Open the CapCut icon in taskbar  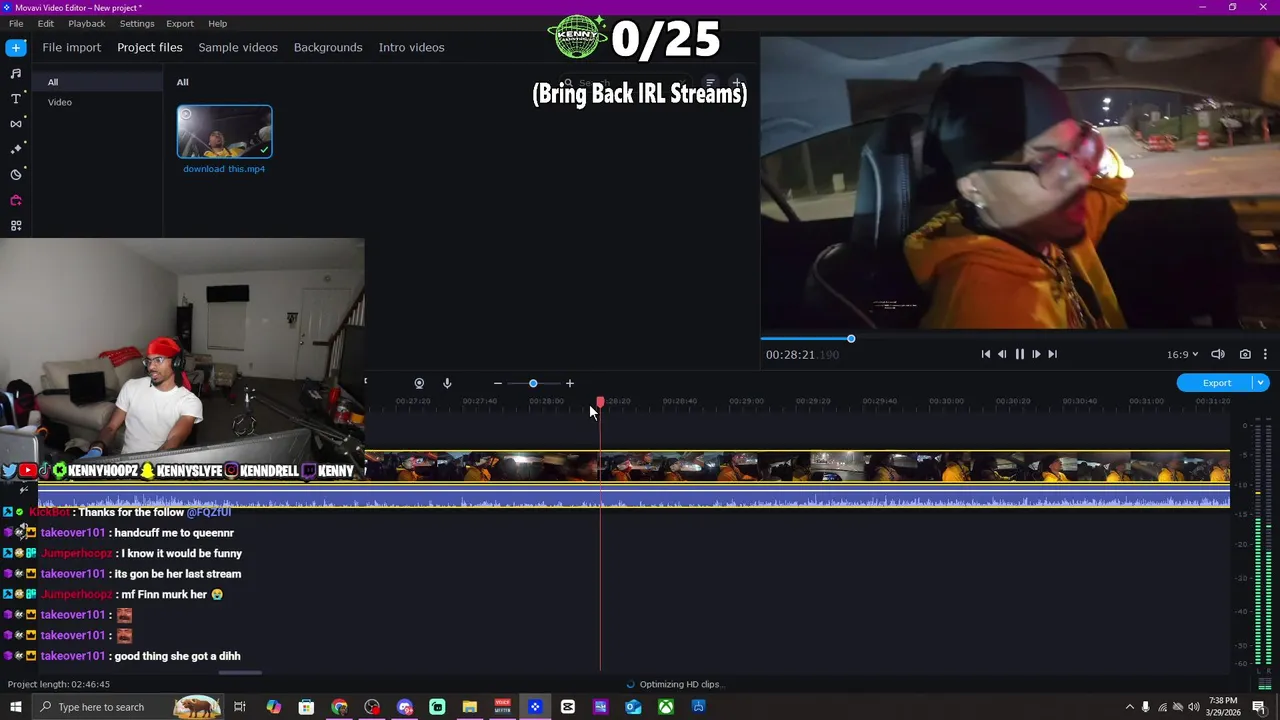point(568,707)
